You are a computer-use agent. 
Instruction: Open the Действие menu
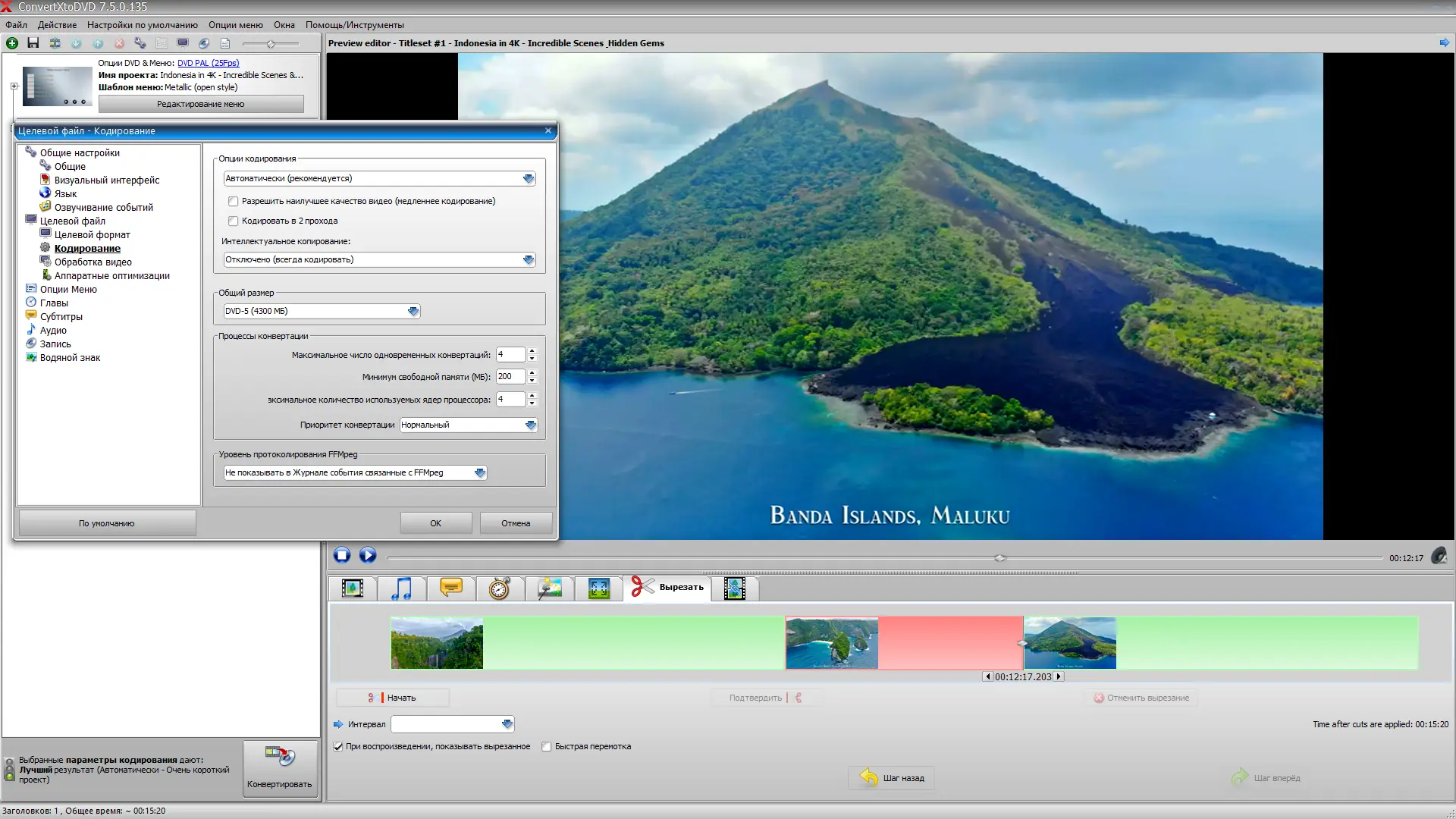[x=57, y=25]
